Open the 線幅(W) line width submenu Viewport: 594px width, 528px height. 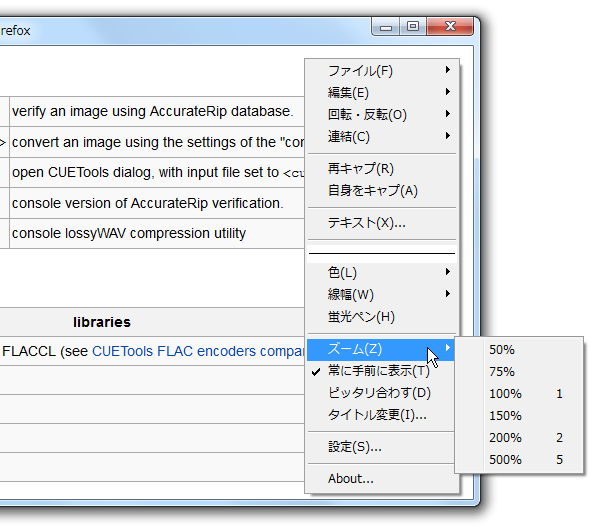[382, 294]
